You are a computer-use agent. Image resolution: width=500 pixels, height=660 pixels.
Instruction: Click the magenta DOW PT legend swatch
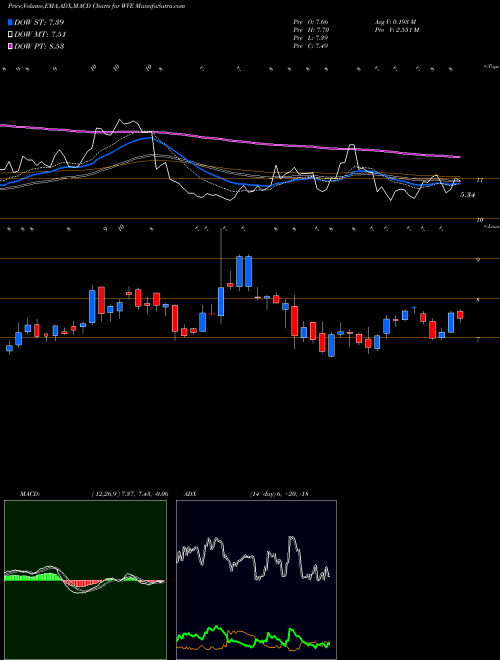10,46
